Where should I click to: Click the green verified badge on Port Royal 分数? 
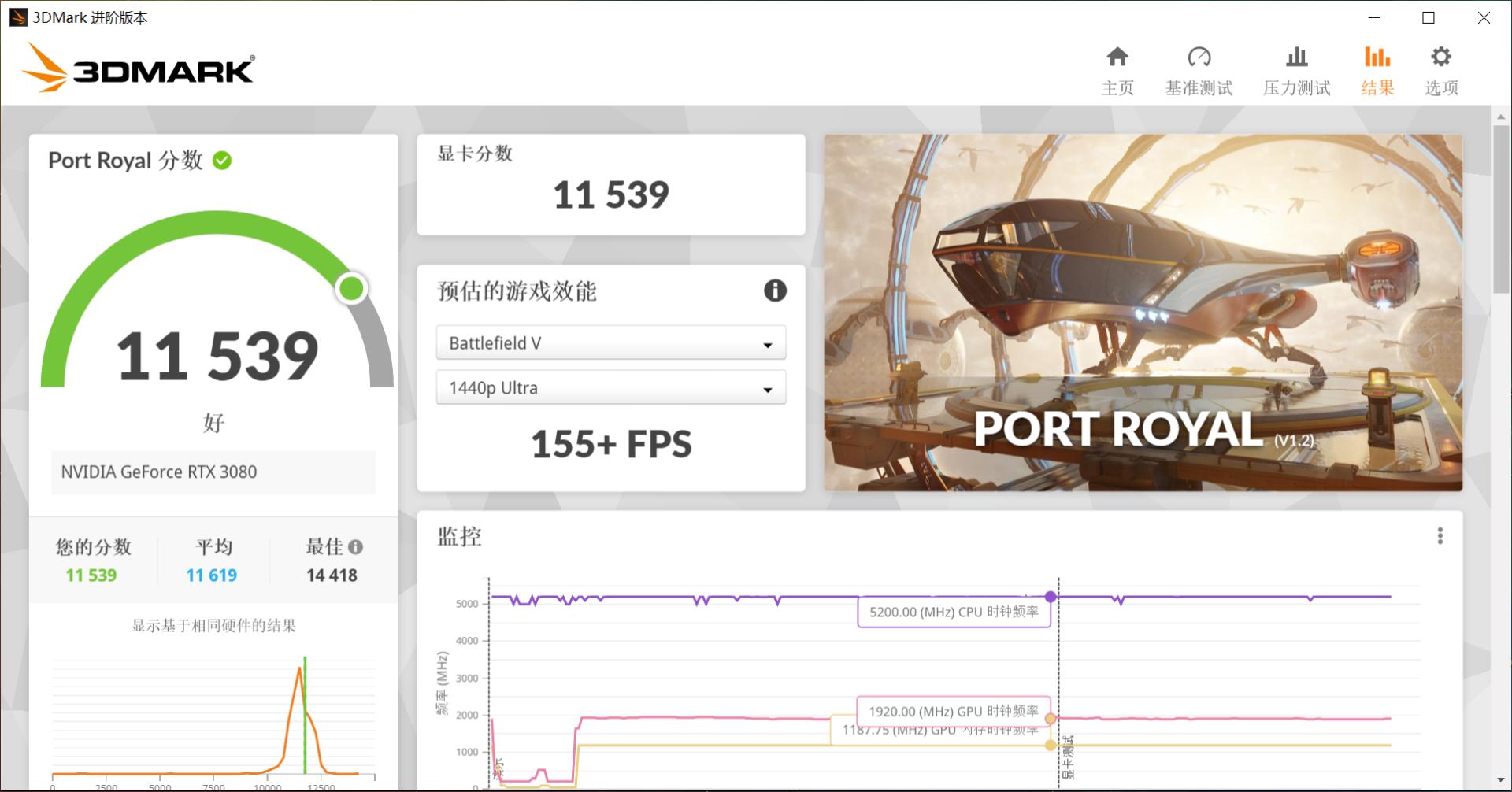[x=223, y=161]
